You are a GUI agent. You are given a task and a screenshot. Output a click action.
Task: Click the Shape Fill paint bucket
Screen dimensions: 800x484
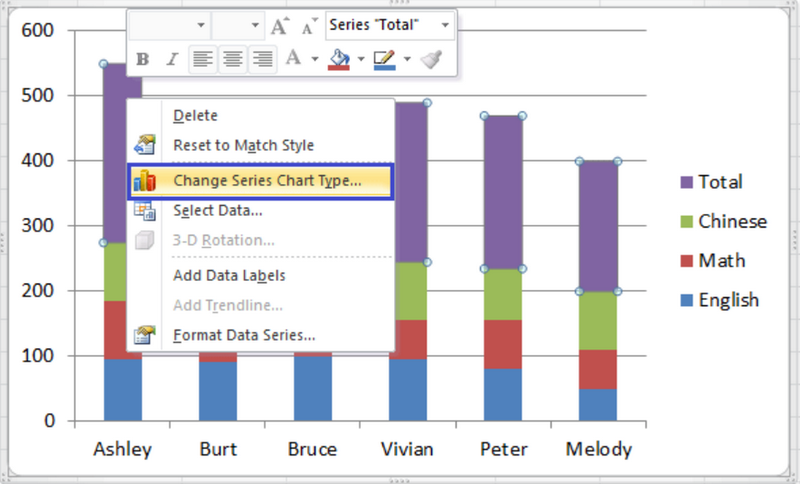pos(339,59)
